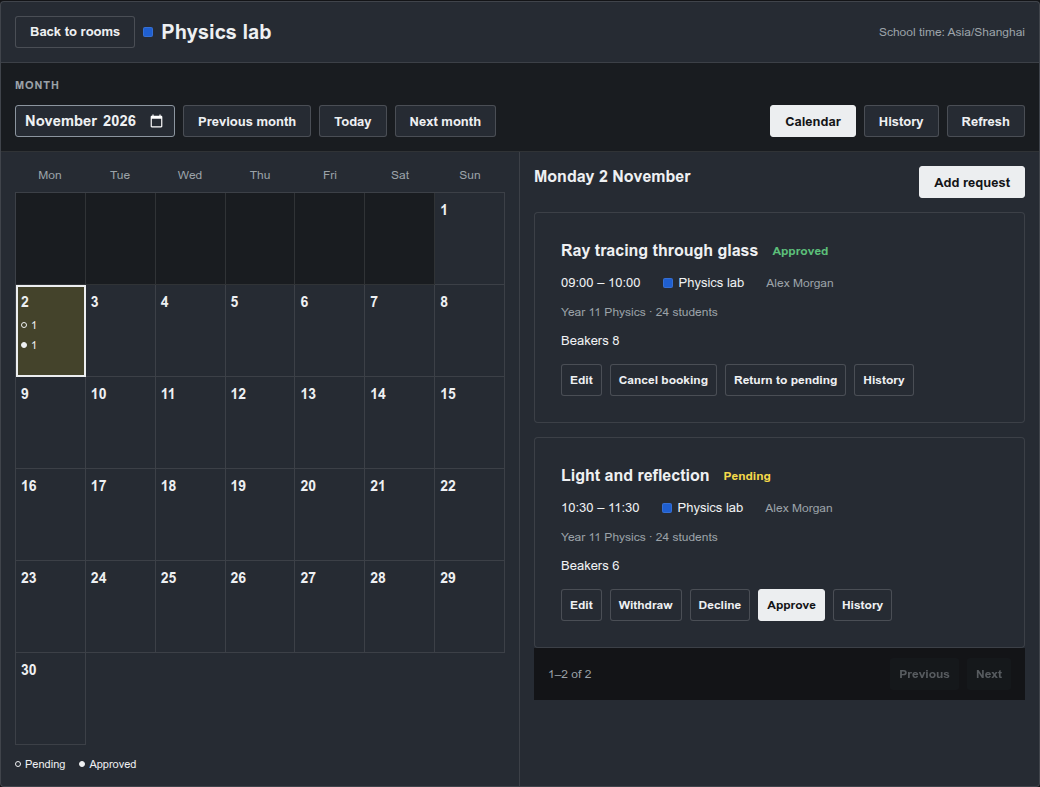Viewport: 1040px width, 787px height.
Task: Withdraw the Light and reflection request
Action: 645,605
